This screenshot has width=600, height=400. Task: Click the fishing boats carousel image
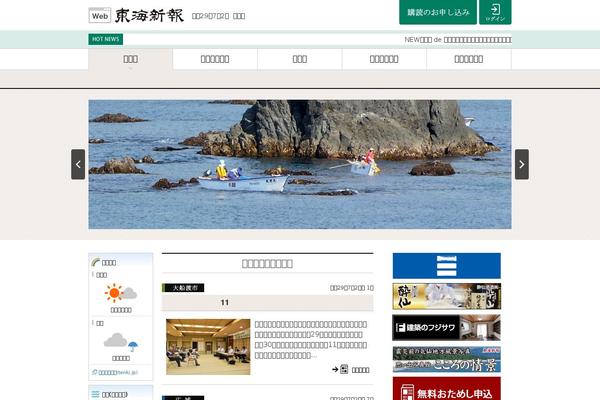pos(300,164)
